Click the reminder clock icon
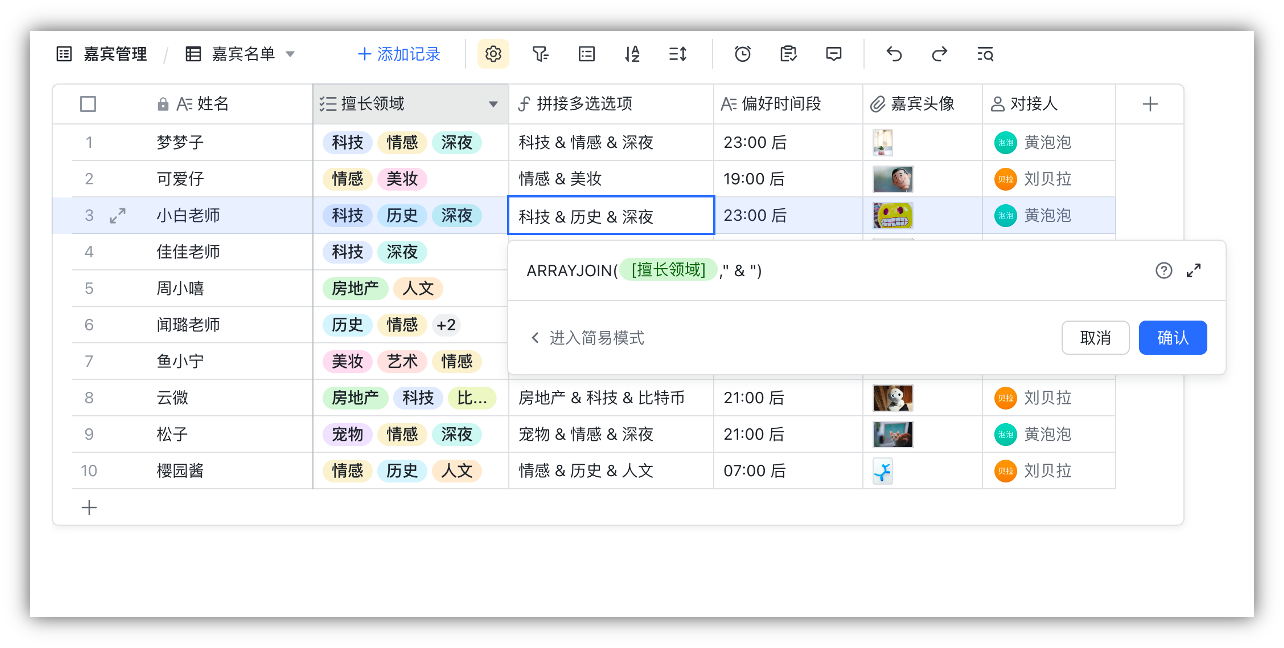The width and height of the screenshot is (1284, 648). point(741,54)
